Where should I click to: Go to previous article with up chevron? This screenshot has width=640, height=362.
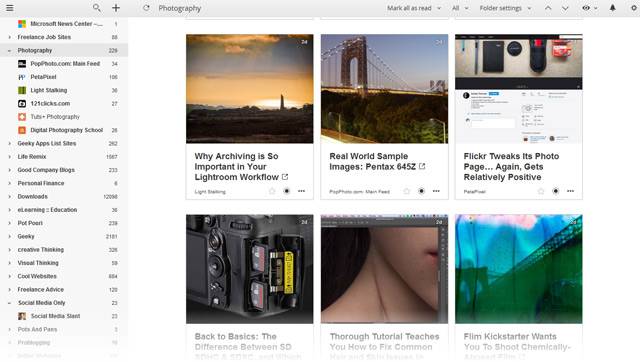click(548, 8)
